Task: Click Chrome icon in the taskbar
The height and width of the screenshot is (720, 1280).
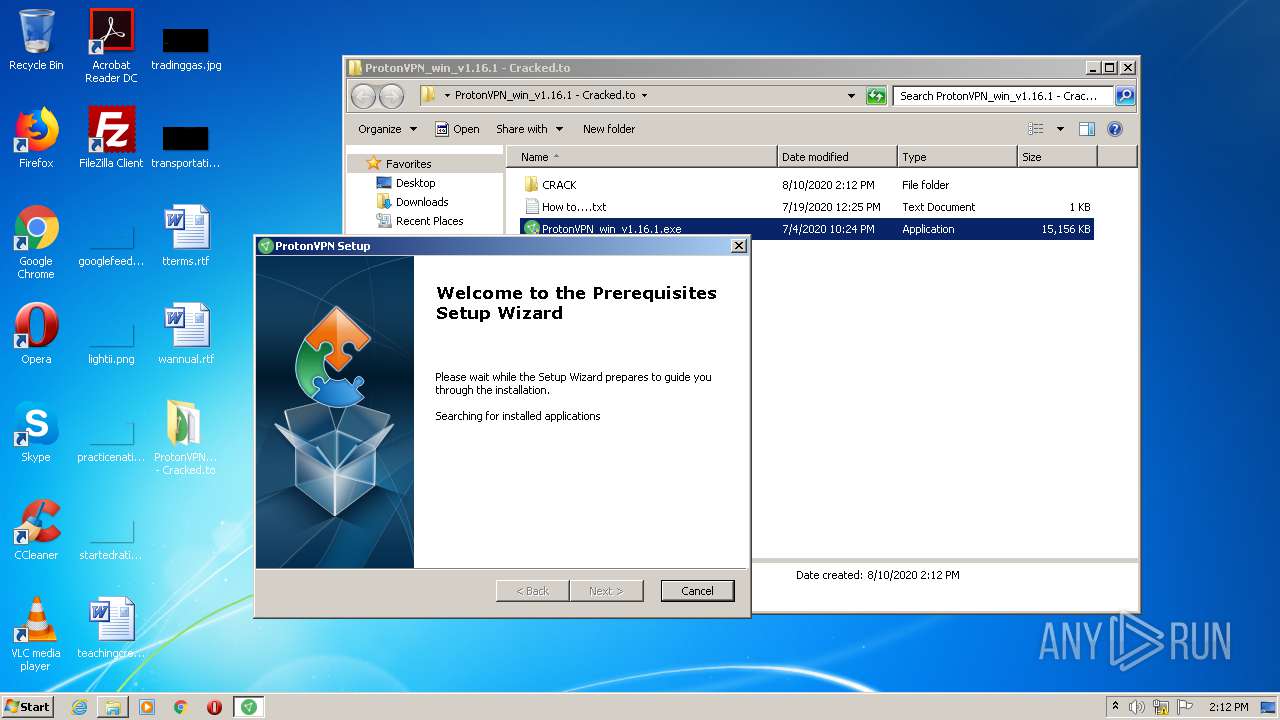Action: (181, 707)
